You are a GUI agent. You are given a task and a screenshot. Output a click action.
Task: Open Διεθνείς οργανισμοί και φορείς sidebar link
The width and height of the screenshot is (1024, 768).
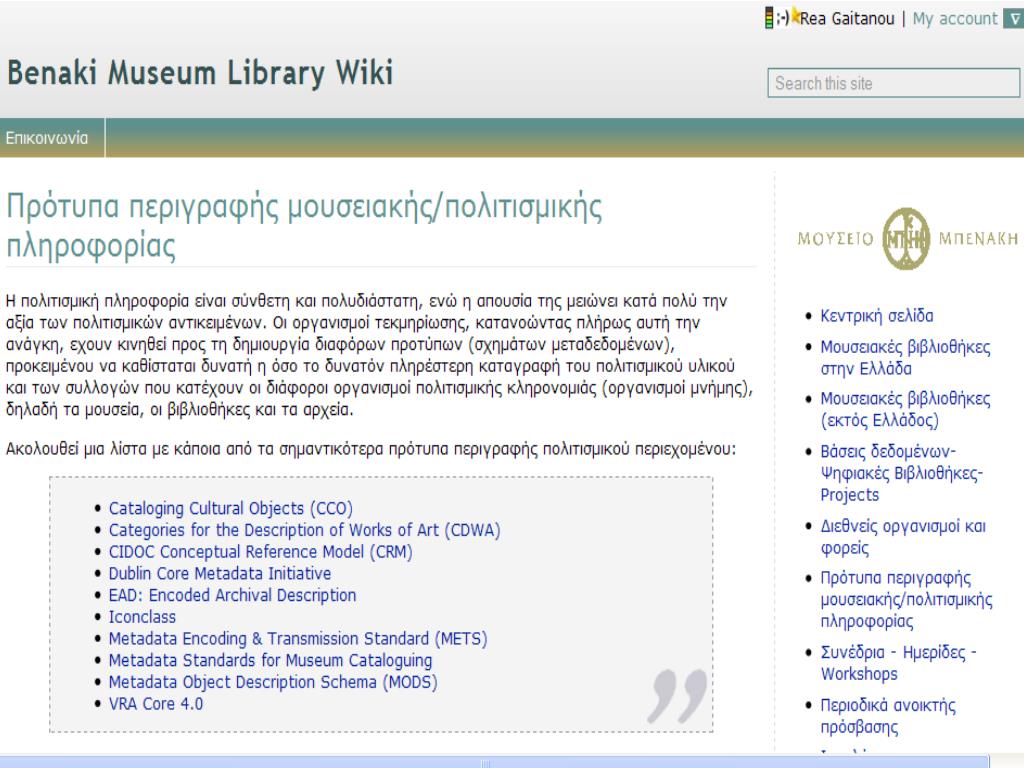point(903,537)
